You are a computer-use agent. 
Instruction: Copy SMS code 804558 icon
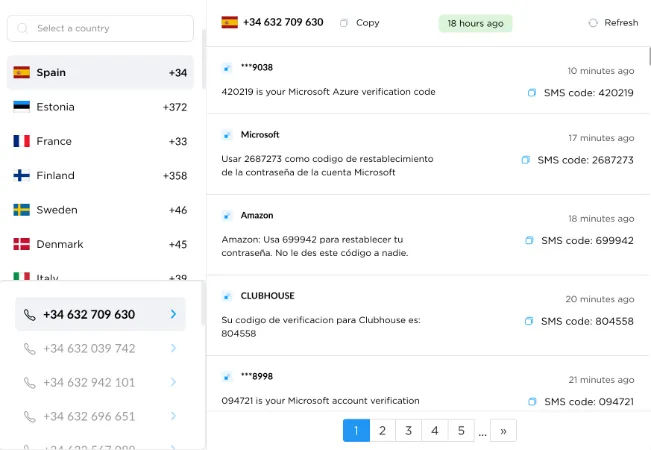529,321
